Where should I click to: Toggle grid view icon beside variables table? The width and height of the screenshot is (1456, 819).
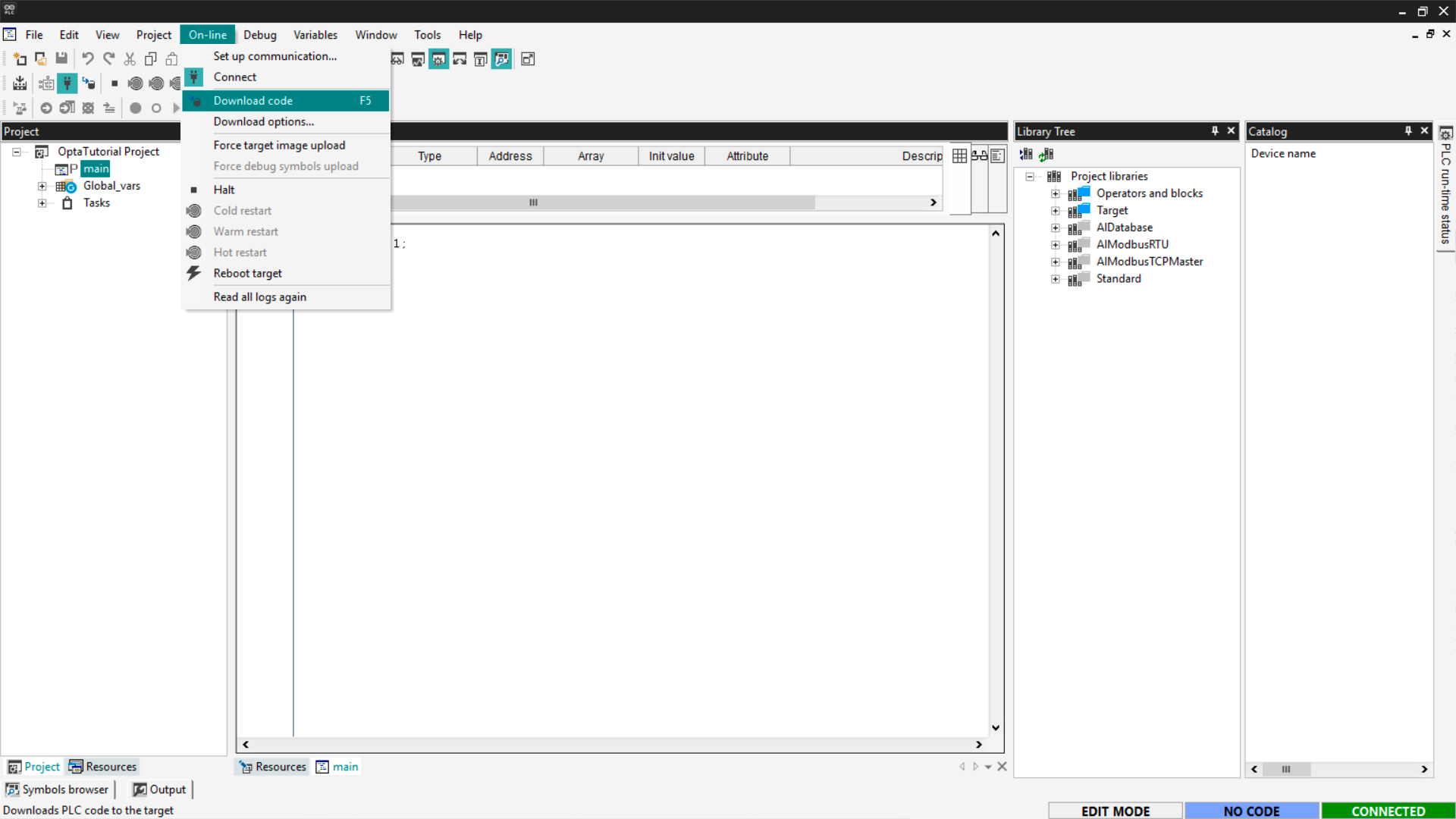click(x=959, y=155)
